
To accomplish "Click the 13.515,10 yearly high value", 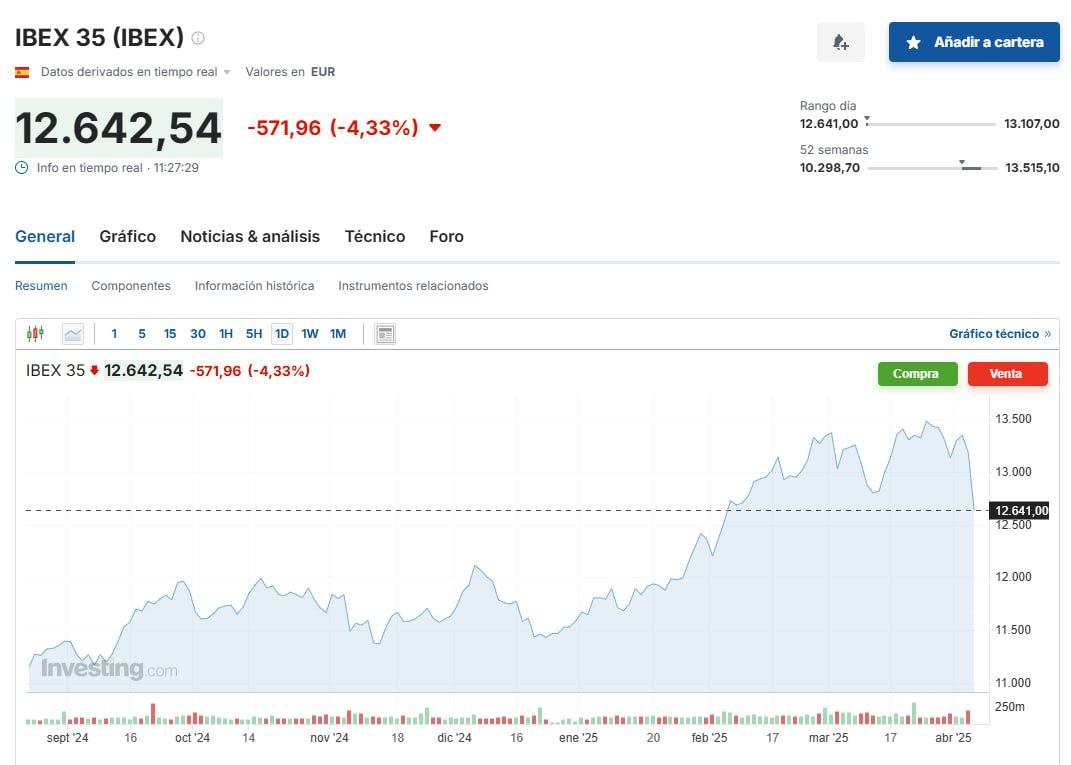I will coord(1032,167).
